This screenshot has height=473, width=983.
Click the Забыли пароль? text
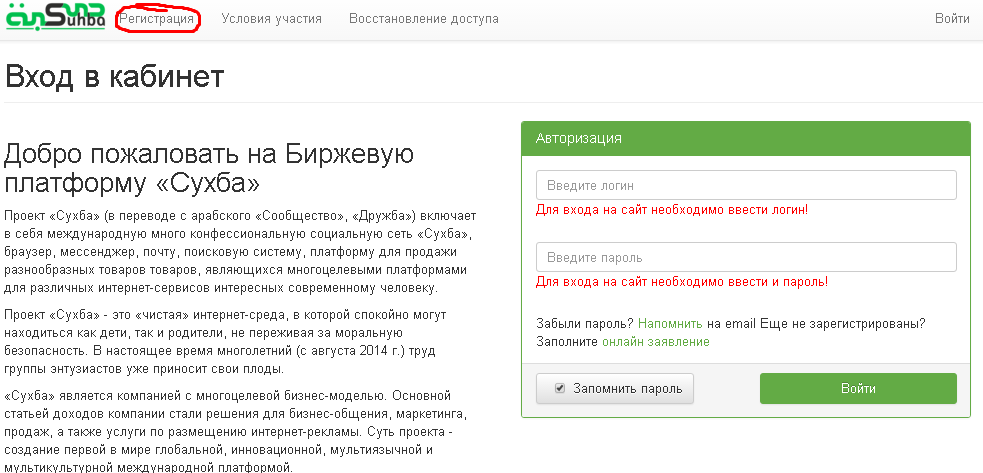pos(586,324)
